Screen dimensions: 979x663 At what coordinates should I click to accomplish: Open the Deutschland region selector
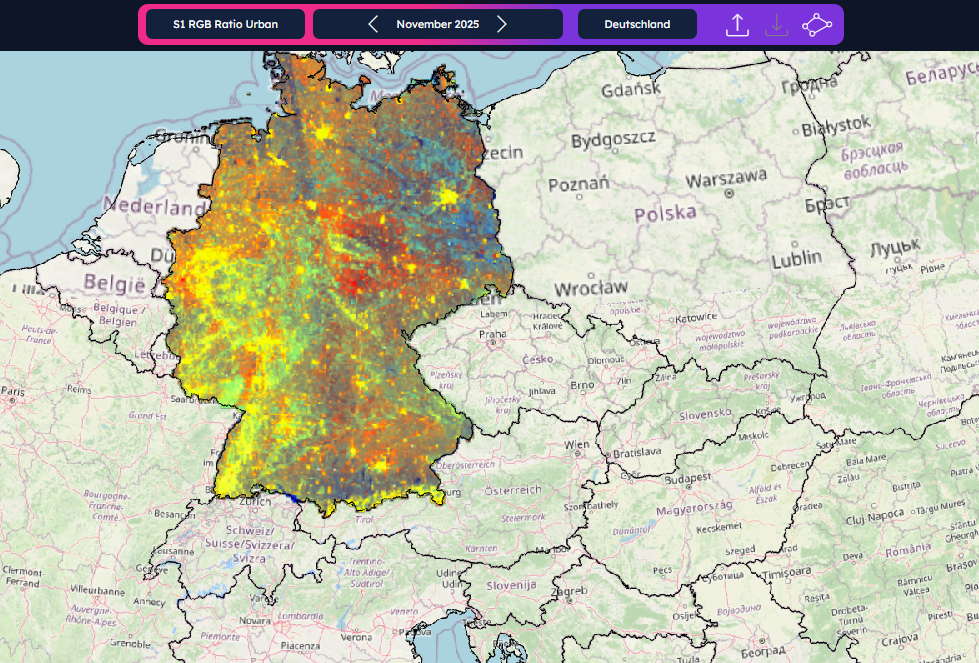[637, 24]
